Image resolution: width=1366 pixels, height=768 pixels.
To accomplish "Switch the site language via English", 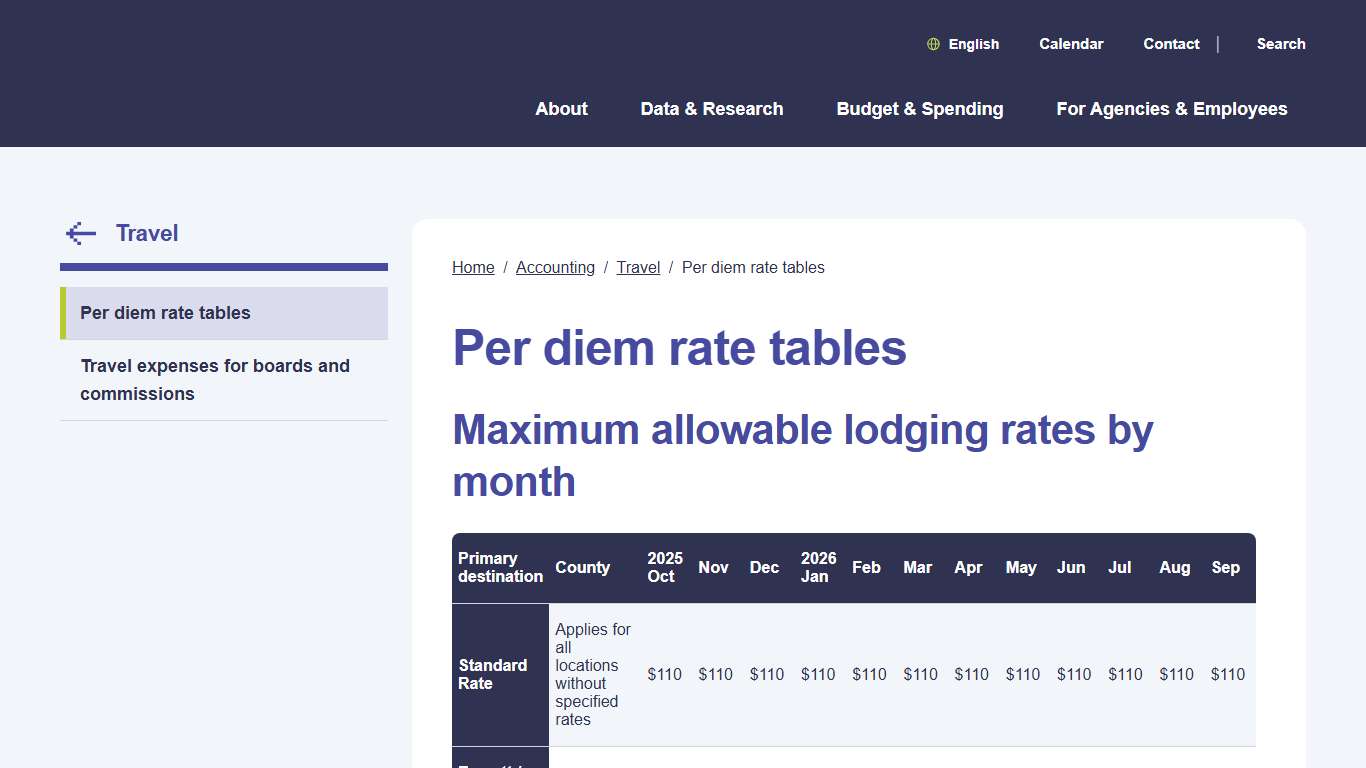I will [972, 44].
